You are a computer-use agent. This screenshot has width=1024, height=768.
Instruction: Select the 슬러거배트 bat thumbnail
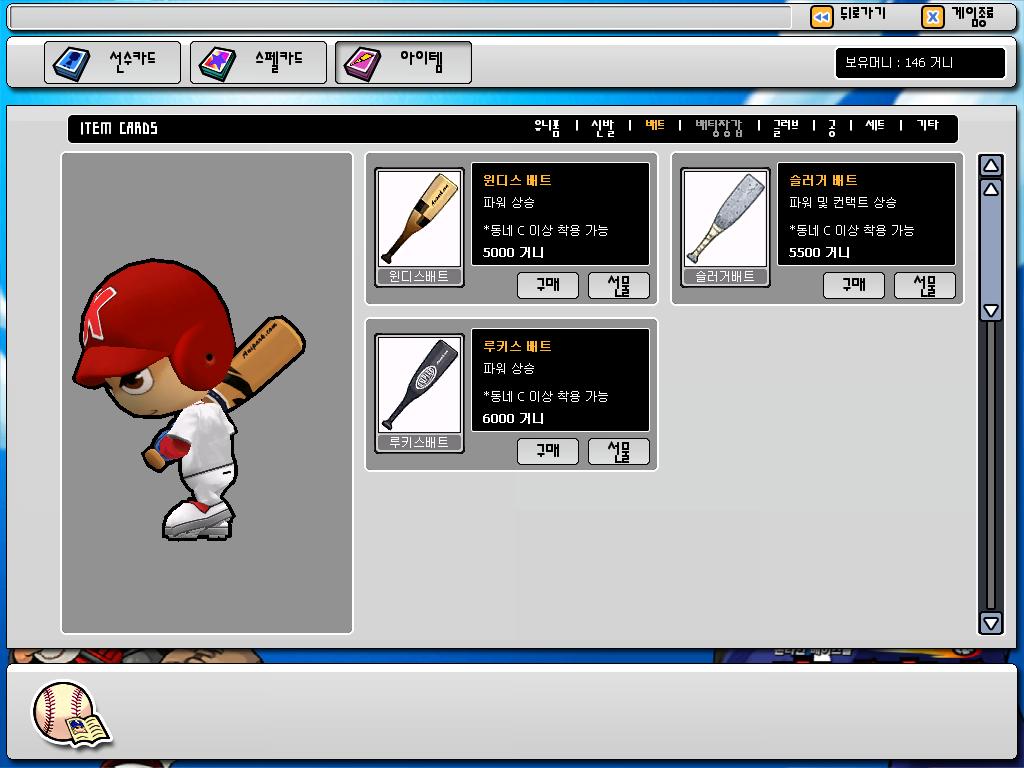coord(726,227)
